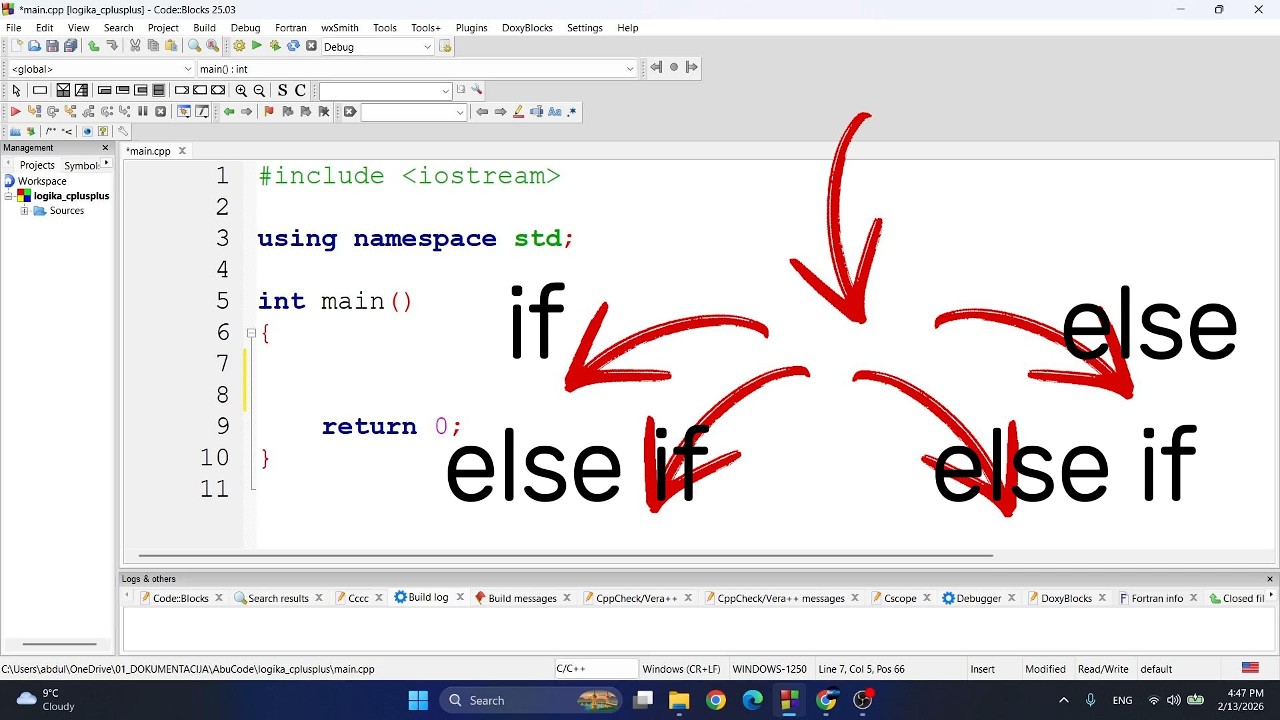This screenshot has width=1280, height=720.
Task: Paste from clipboard toolbar icon
Action: [171, 46]
